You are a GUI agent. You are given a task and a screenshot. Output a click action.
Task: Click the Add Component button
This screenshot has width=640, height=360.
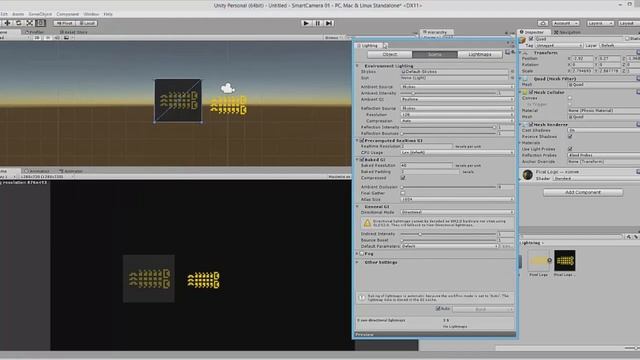(x=583, y=192)
